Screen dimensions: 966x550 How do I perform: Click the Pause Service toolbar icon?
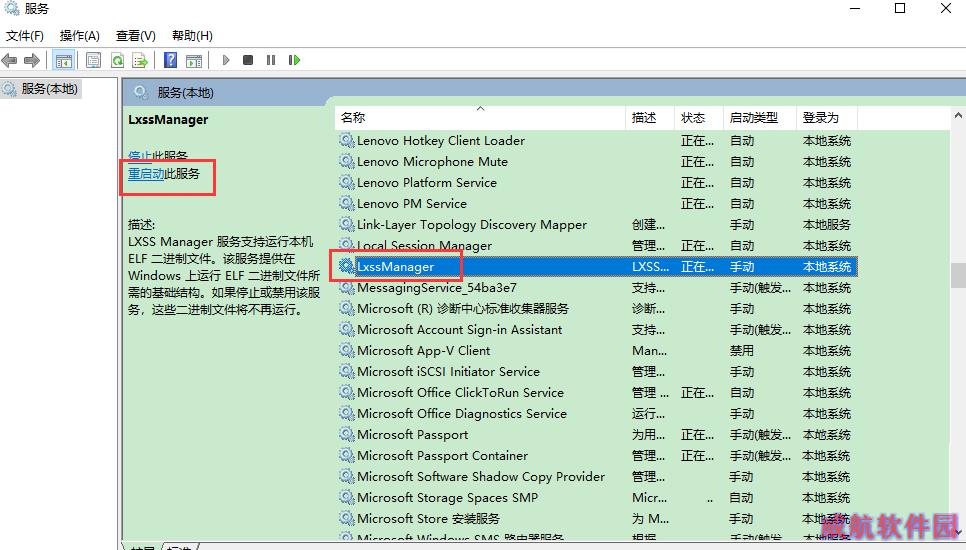click(271, 60)
